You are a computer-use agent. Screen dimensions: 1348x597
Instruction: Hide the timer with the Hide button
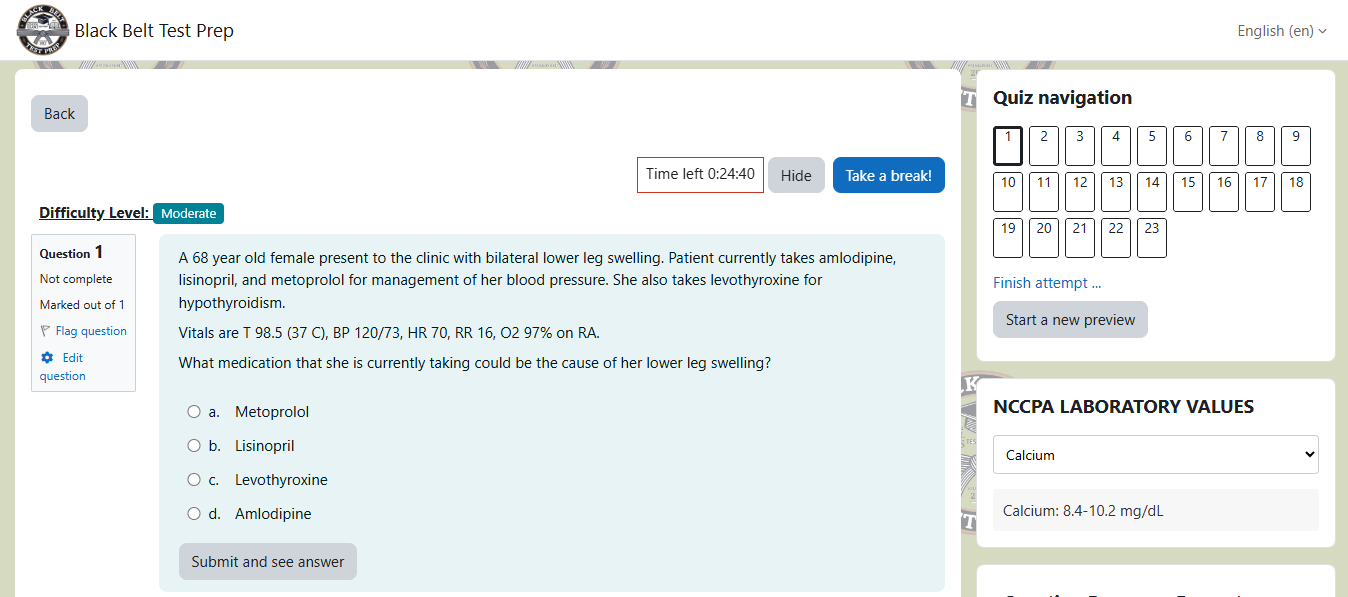[796, 176]
